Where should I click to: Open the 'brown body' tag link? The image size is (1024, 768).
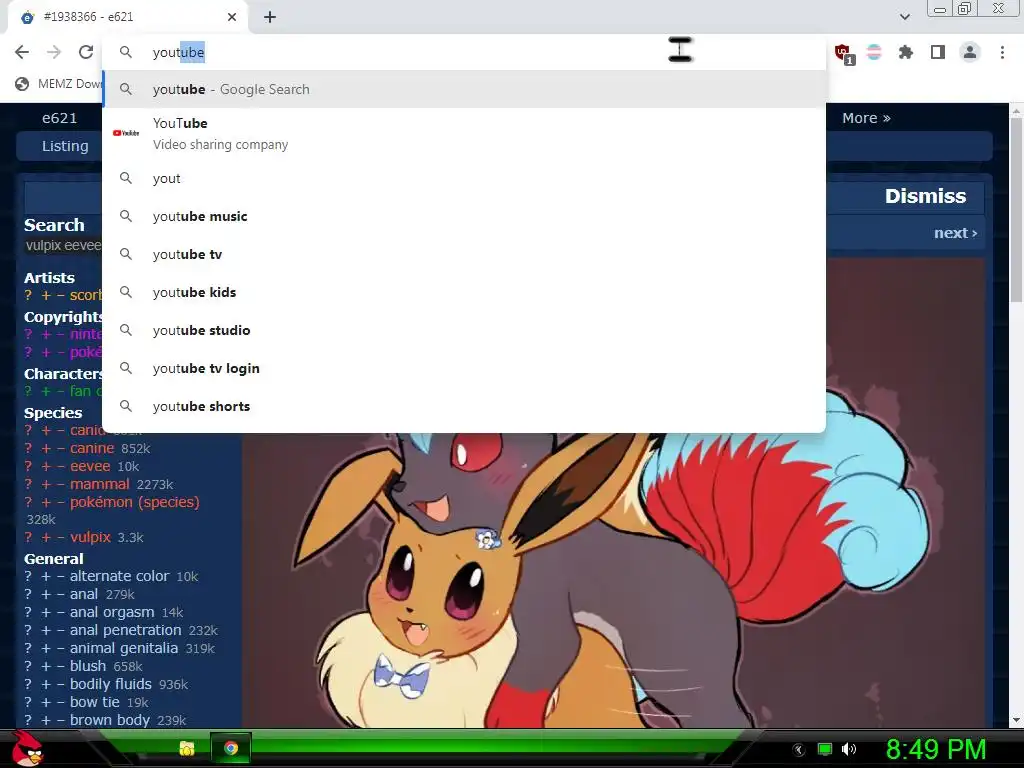pyautogui.click(x=110, y=720)
